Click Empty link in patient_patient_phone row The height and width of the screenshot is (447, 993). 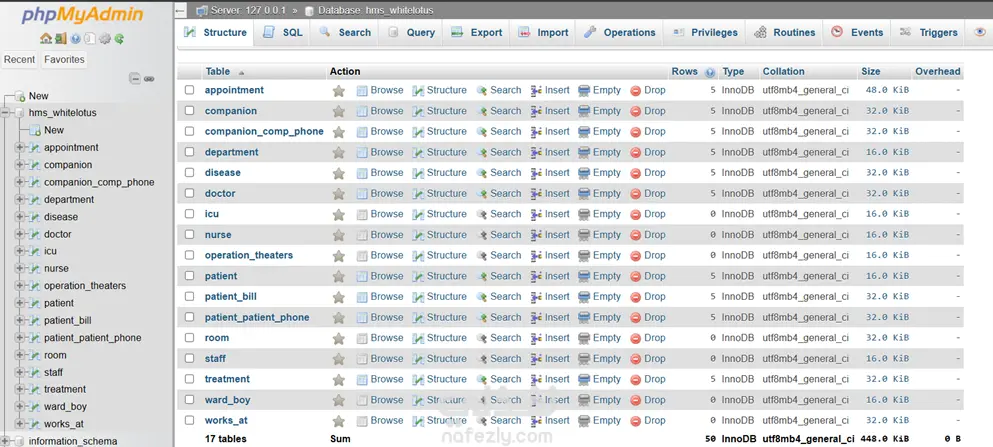[x=607, y=318]
